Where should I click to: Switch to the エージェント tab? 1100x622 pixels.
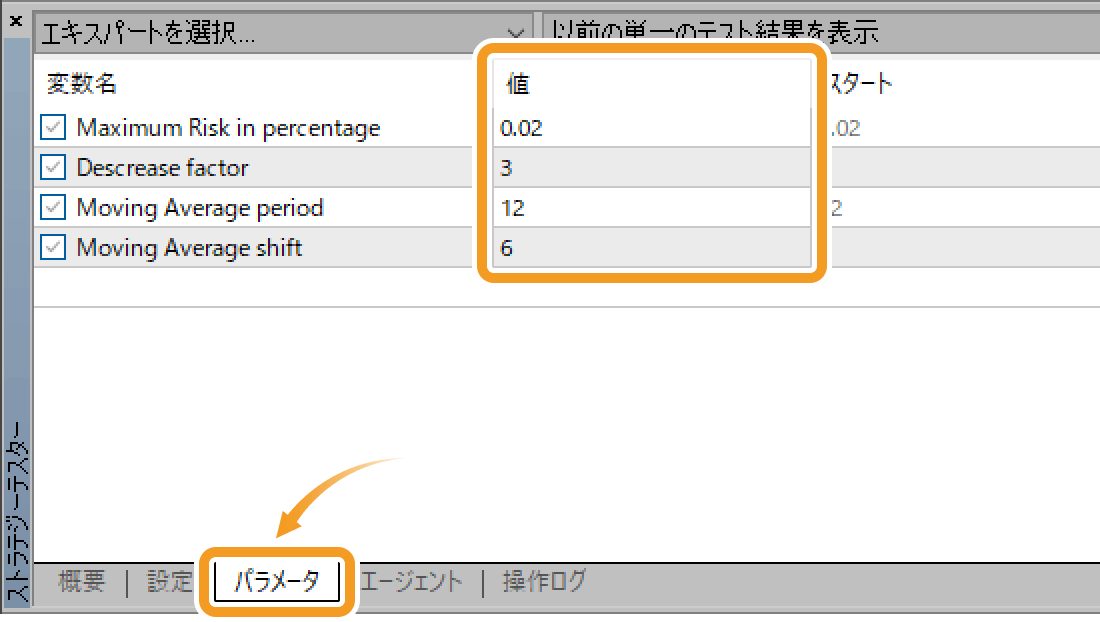[x=411, y=581]
